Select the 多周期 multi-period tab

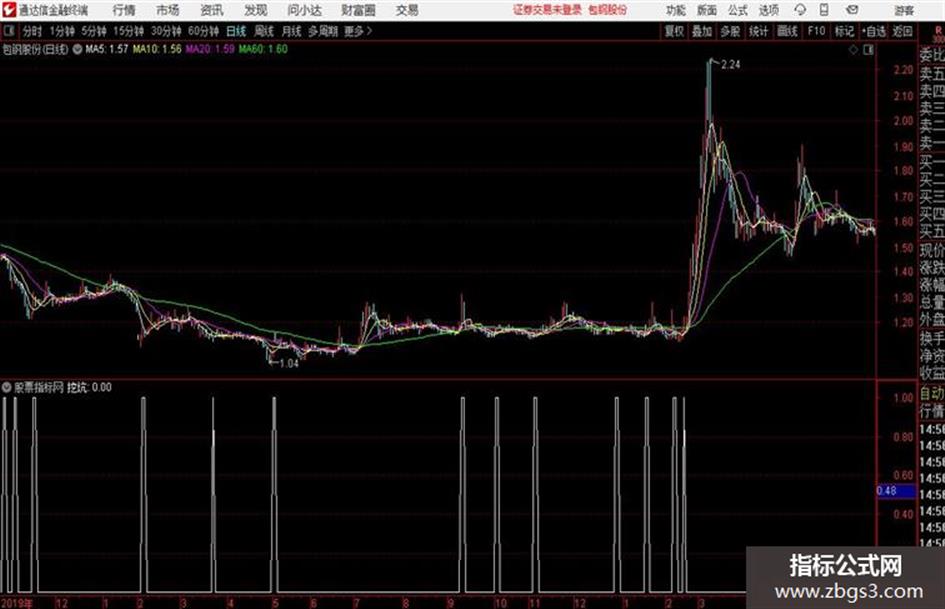[323, 31]
